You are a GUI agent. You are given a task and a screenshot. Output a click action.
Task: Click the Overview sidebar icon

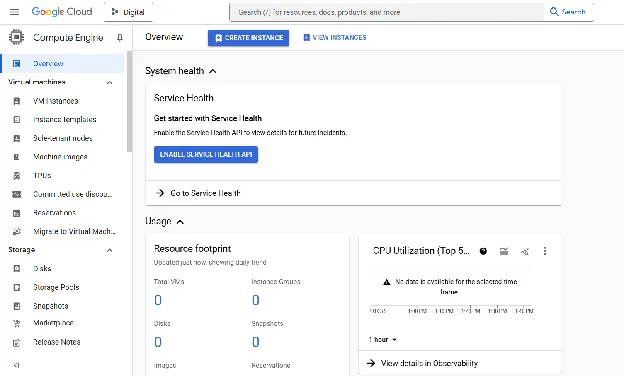coord(16,63)
